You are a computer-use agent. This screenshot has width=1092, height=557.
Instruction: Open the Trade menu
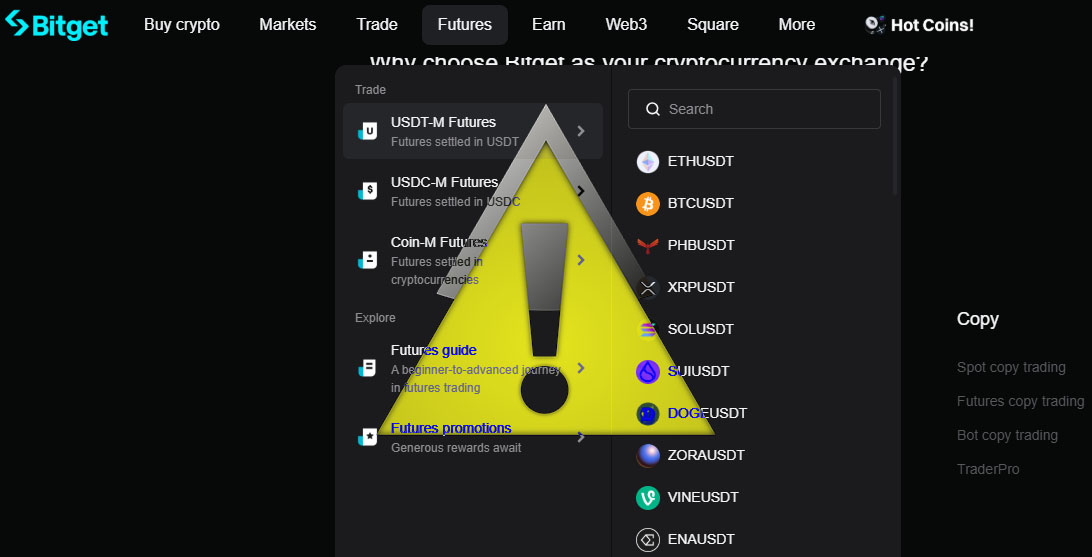377,25
